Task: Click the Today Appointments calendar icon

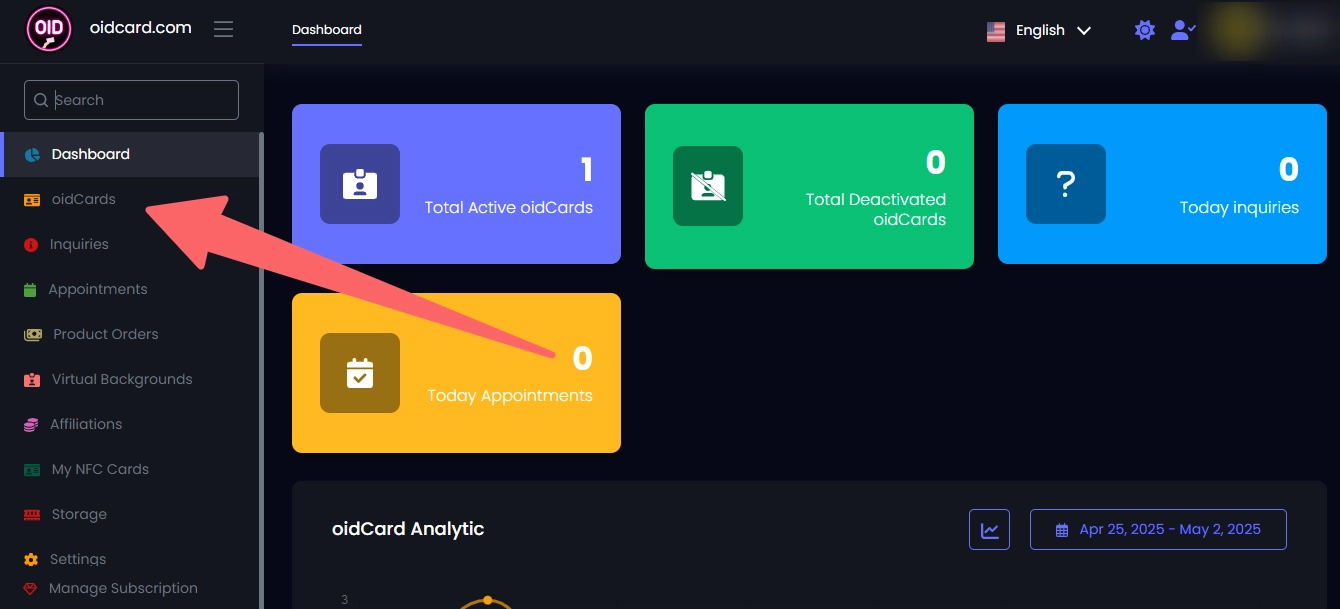Action: (x=360, y=373)
